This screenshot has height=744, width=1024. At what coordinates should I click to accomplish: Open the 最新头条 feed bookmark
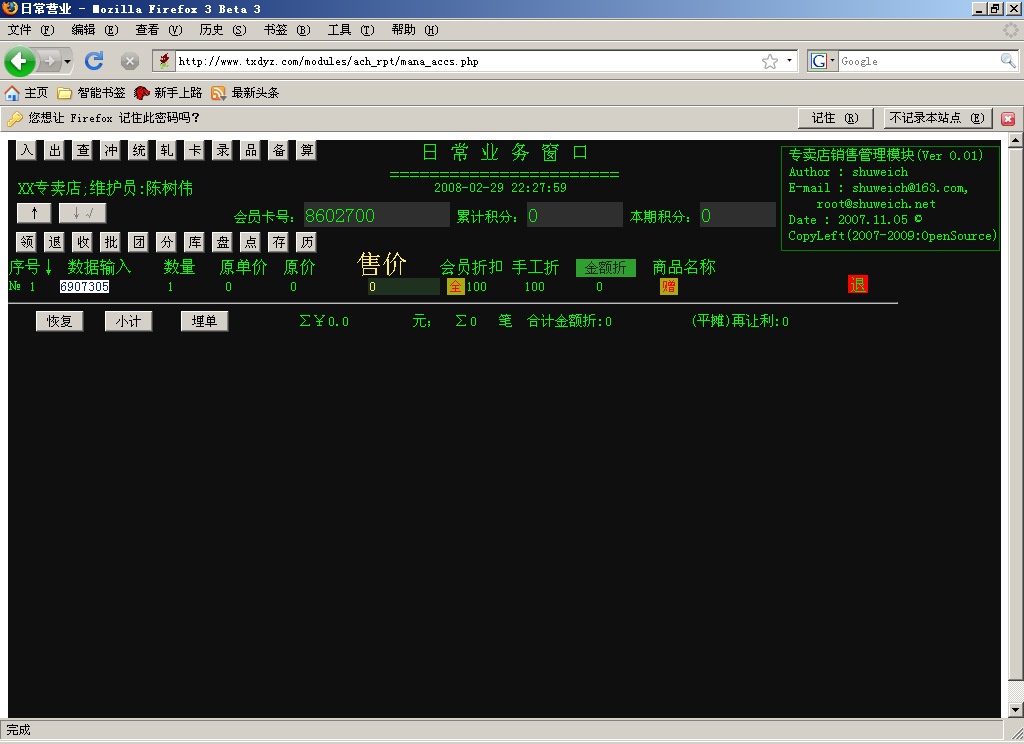(x=246, y=93)
